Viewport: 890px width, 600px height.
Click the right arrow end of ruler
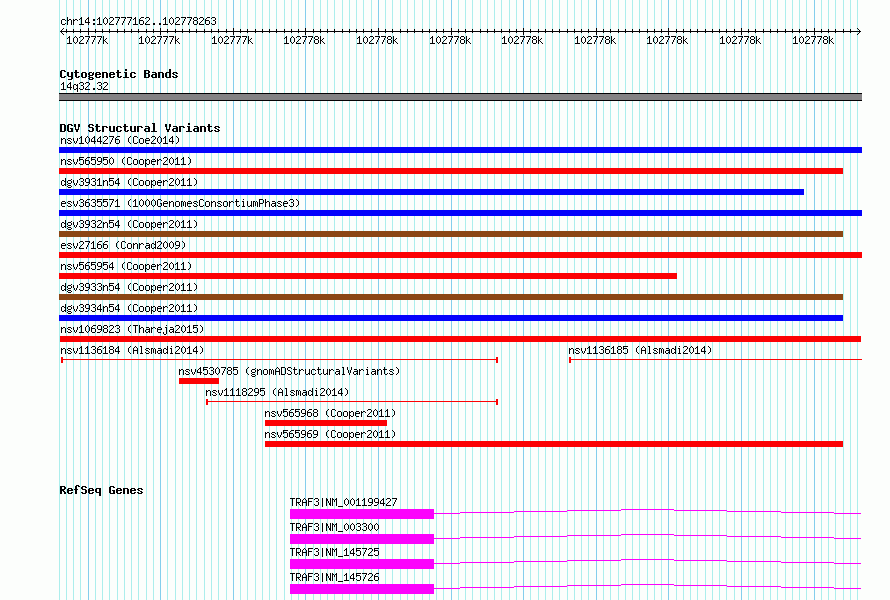tap(859, 32)
